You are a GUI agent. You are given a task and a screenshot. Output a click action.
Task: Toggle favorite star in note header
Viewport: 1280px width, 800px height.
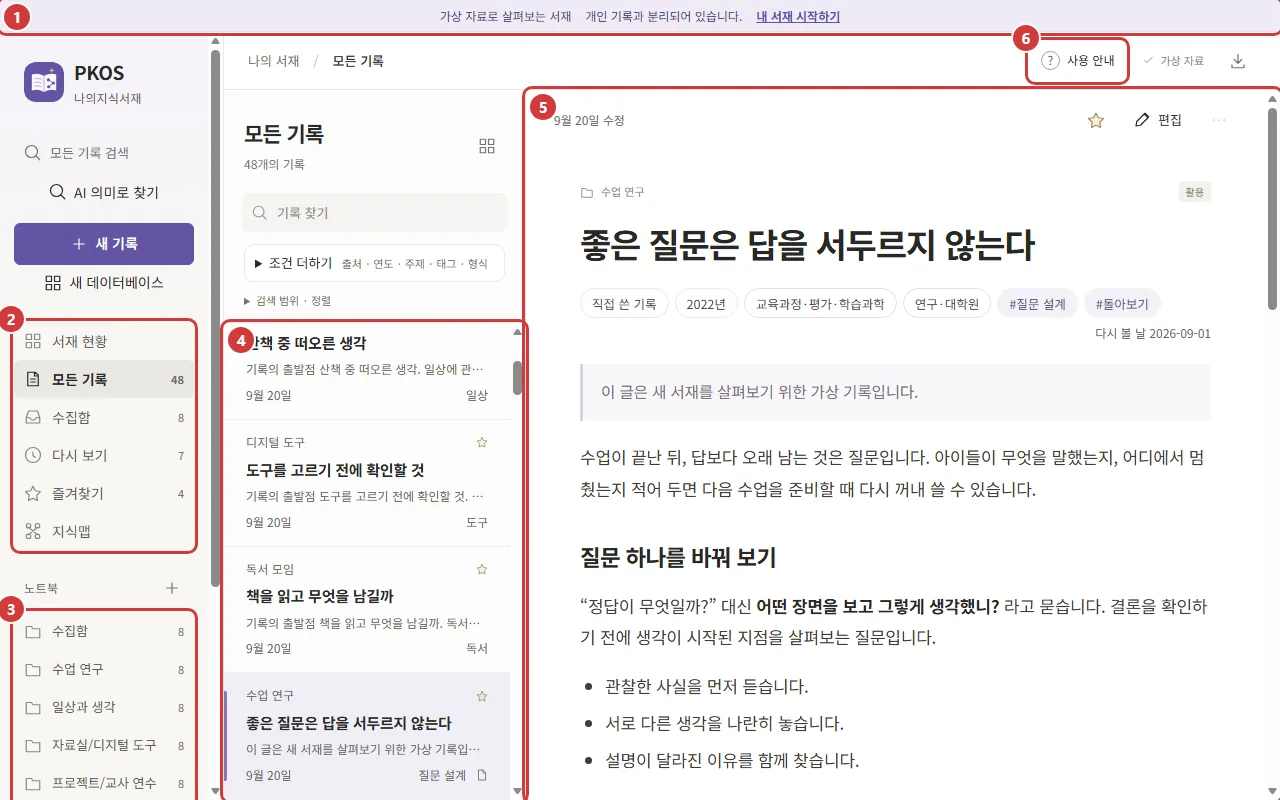pyautogui.click(x=1096, y=120)
